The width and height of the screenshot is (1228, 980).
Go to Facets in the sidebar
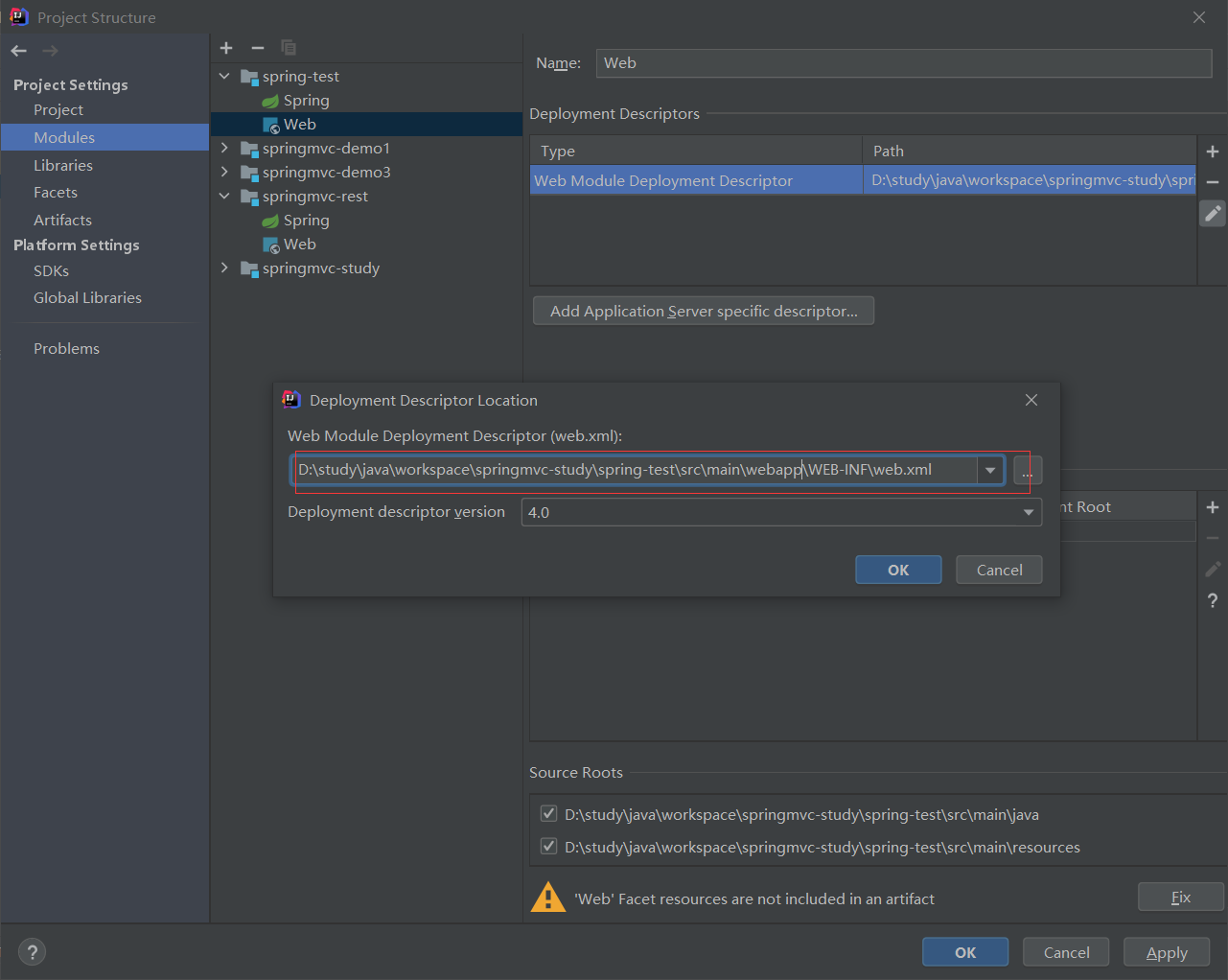[56, 193]
